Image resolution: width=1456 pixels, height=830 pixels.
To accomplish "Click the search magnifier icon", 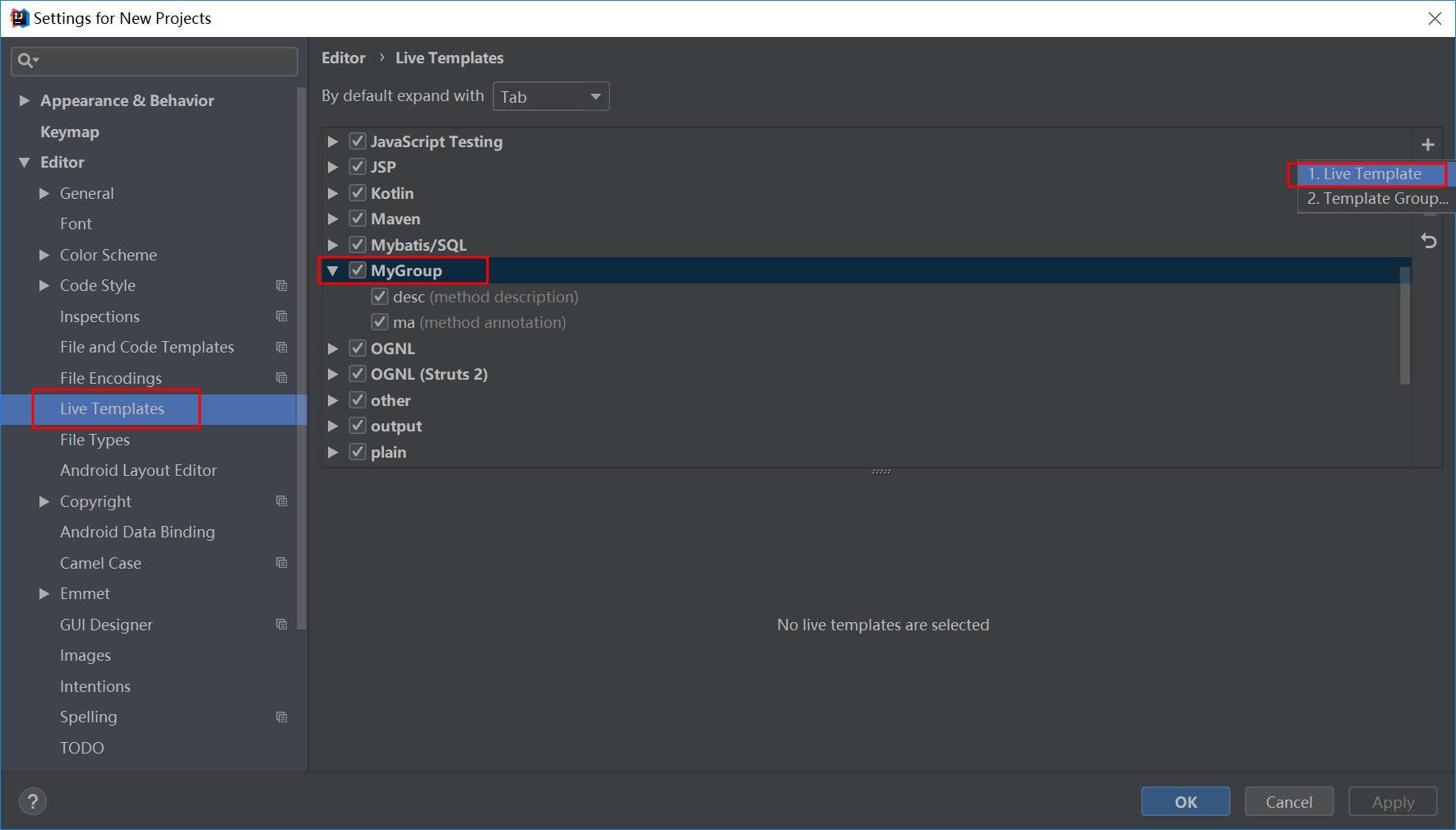I will tap(27, 60).
